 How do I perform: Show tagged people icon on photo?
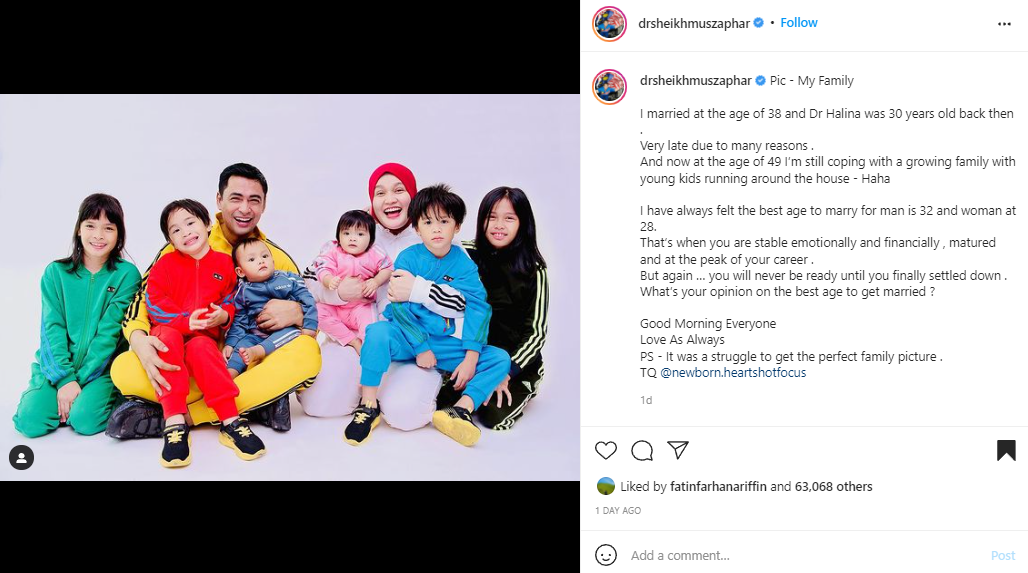coord(22,458)
